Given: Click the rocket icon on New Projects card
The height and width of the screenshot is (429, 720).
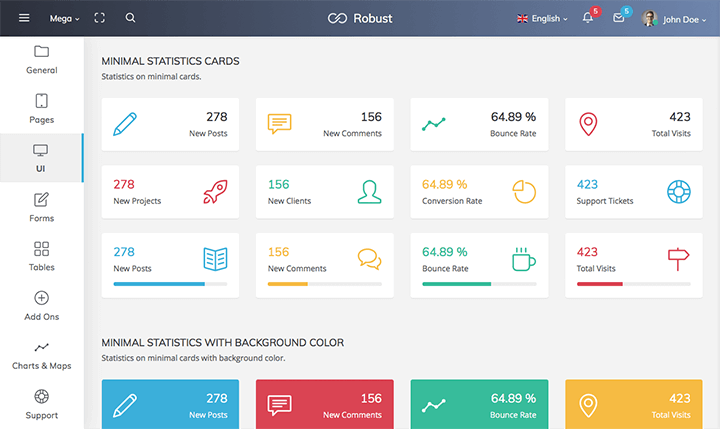Looking at the screenshot, I should click(215, 192).
